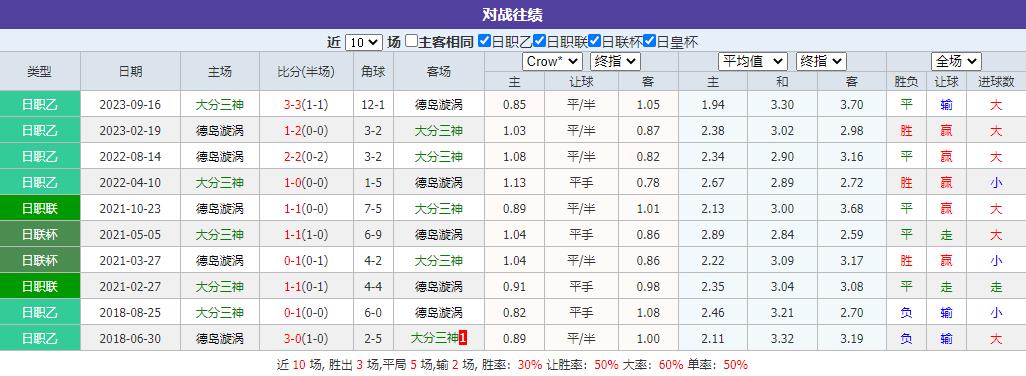Click away handicap odds 0.78
Image resolution: width=1026 pixels, height=376 pixels.
coord(648,182)
